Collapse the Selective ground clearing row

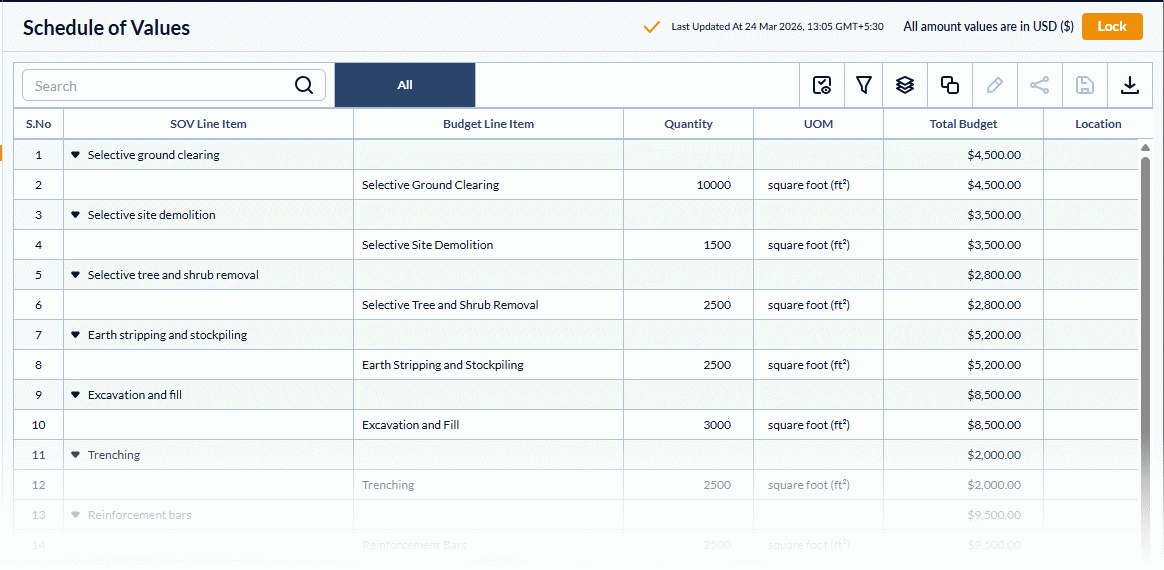(75, 155)
